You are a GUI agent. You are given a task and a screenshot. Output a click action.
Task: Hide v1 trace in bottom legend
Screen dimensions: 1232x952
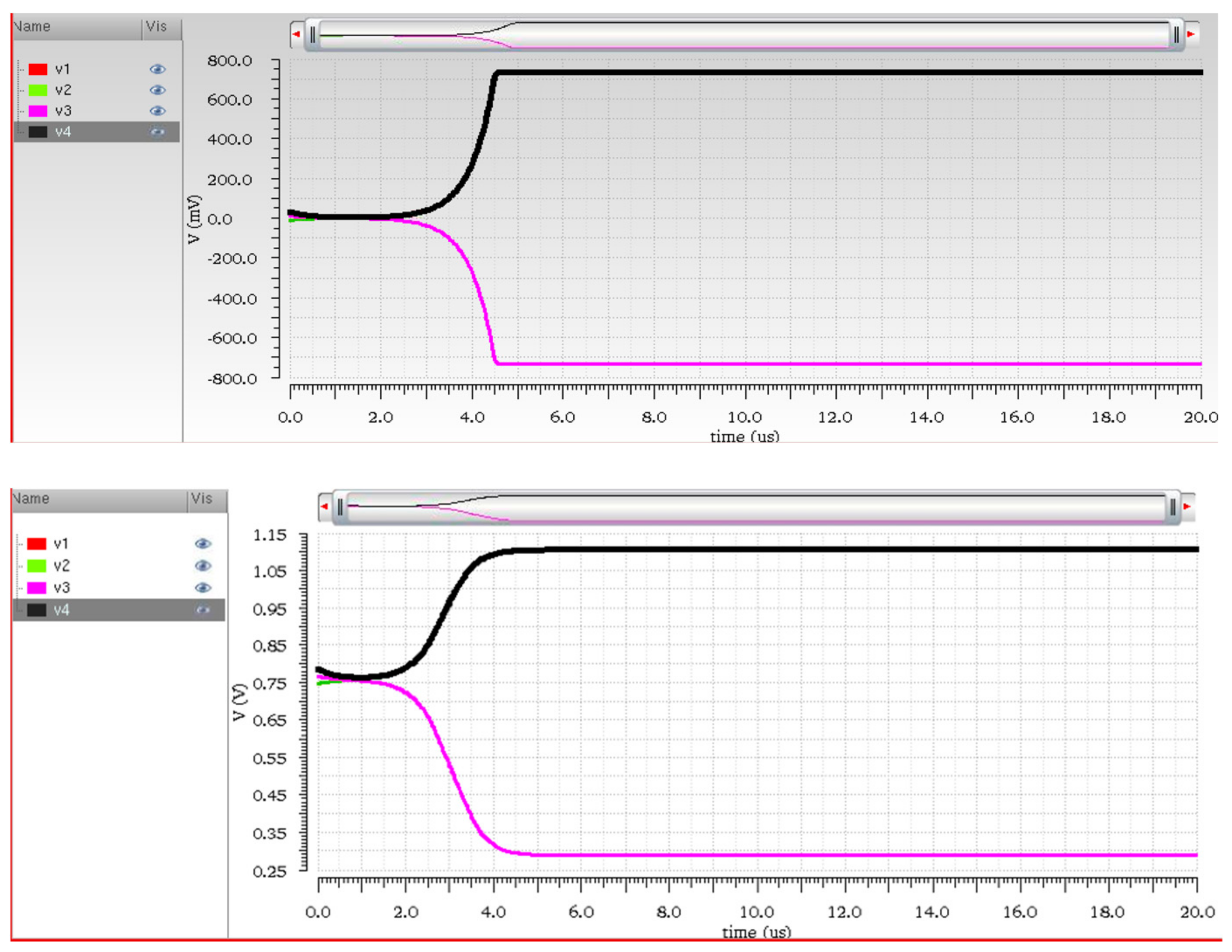tap(203, 544)
